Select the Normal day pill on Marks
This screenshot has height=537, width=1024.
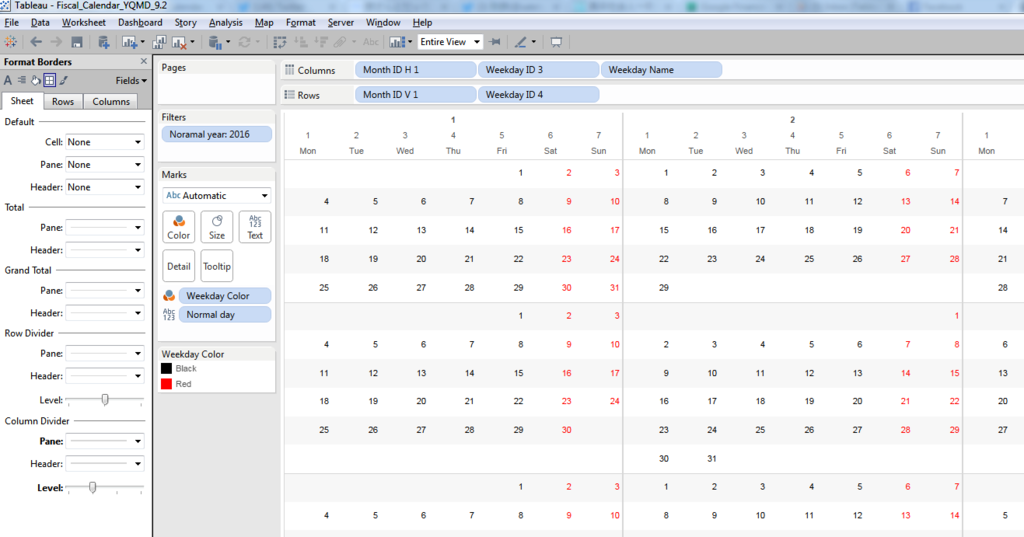pos(225,314)
